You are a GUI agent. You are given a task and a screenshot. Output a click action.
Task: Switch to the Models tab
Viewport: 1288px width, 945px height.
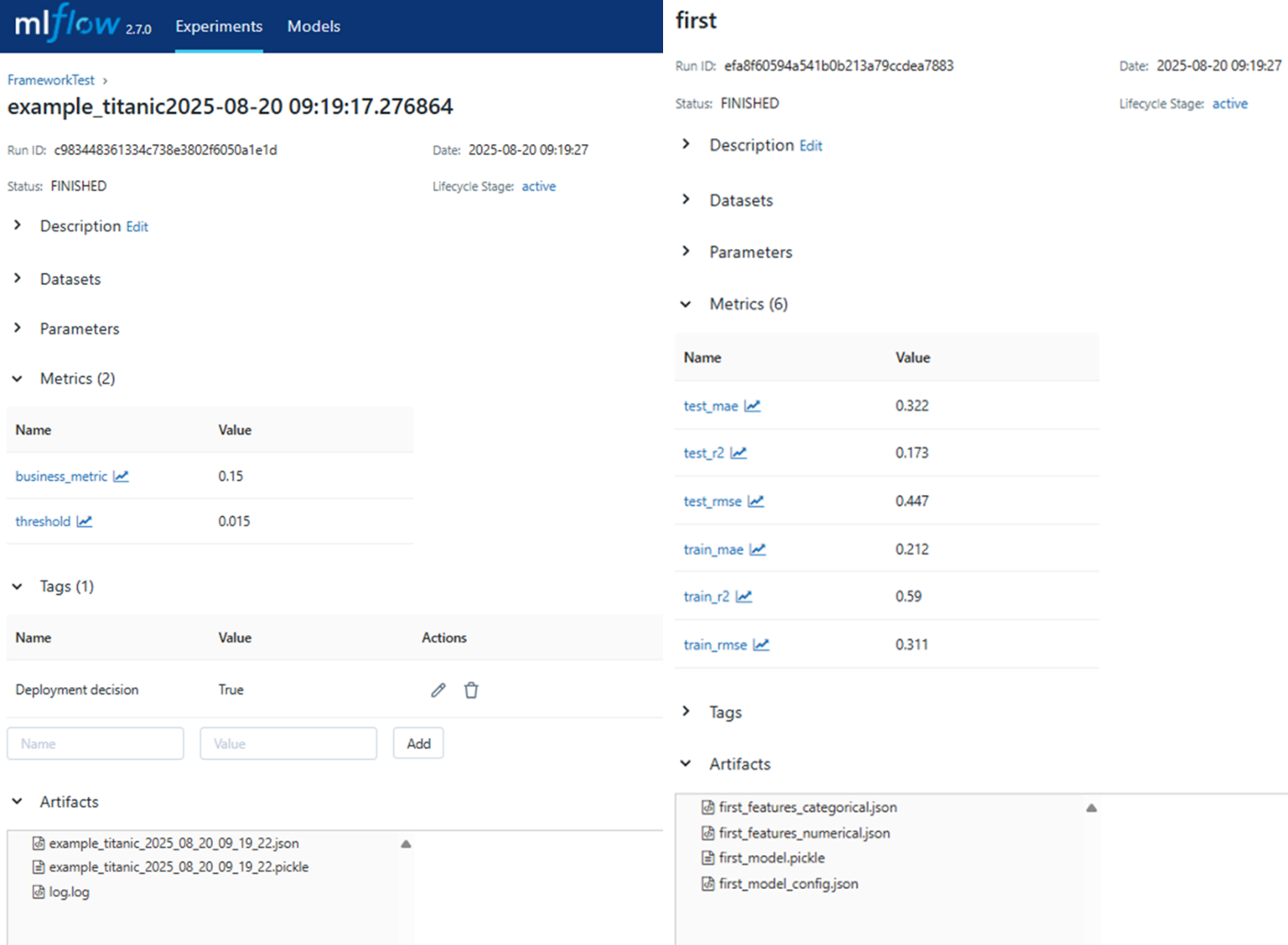(313, 26)
